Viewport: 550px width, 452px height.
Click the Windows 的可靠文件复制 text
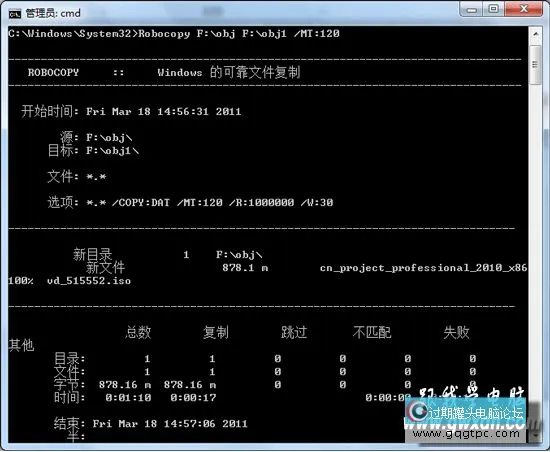[x=229, y=72]
